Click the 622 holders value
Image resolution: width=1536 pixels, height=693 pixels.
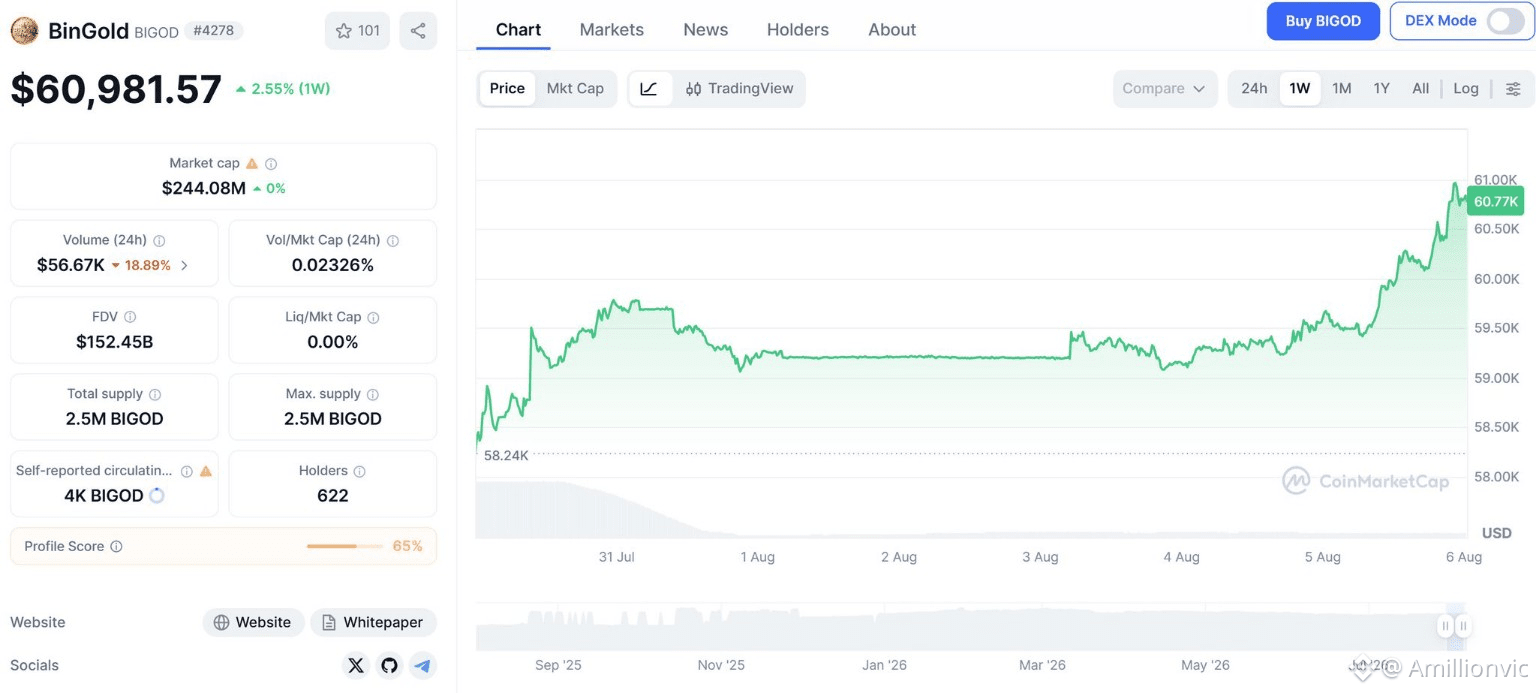333,496
